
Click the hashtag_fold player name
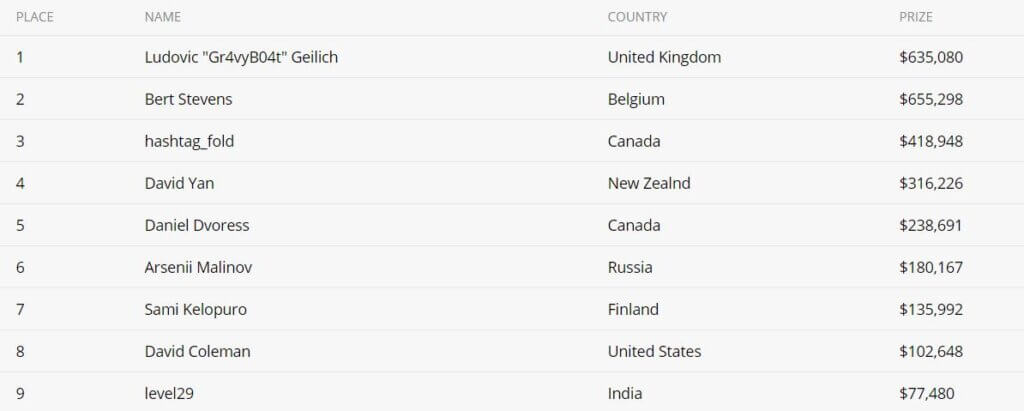189,142
